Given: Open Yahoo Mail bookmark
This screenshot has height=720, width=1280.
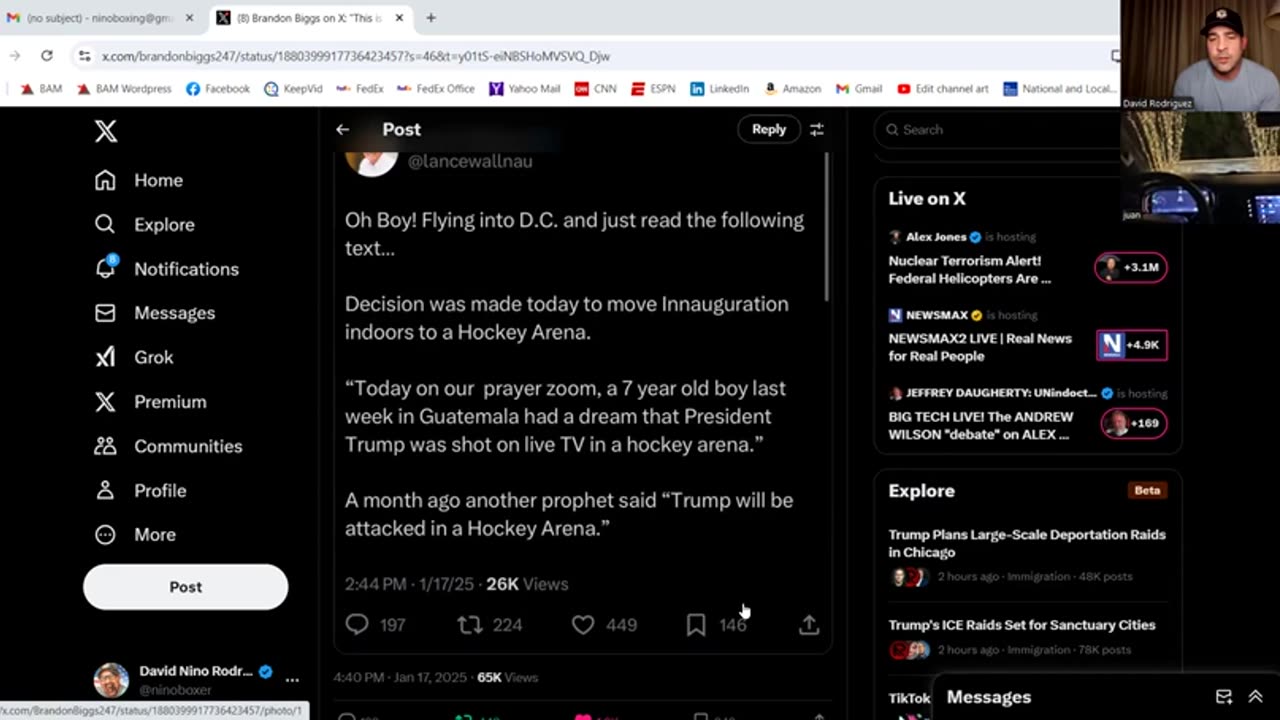Looking at the screenshot, I should [524, 89].
